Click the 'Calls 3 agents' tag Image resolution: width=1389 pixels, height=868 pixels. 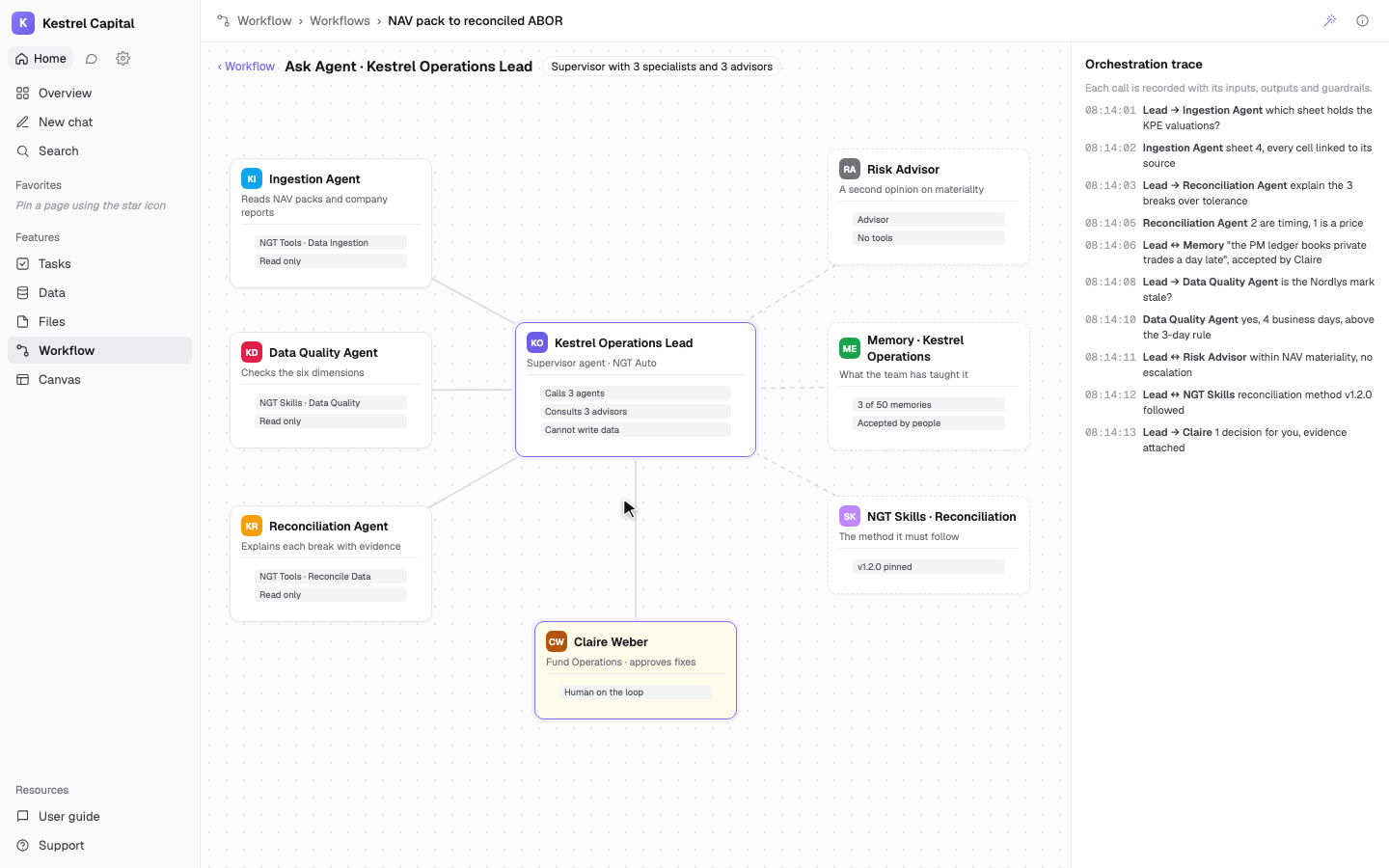pyautogui.click(x=636, y=393)
